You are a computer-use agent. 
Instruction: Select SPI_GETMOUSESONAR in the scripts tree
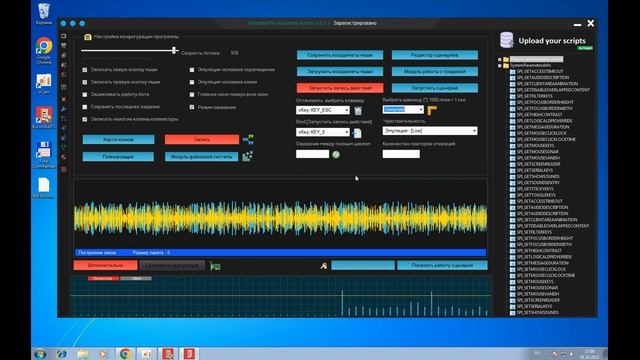[x=537, y=151]
